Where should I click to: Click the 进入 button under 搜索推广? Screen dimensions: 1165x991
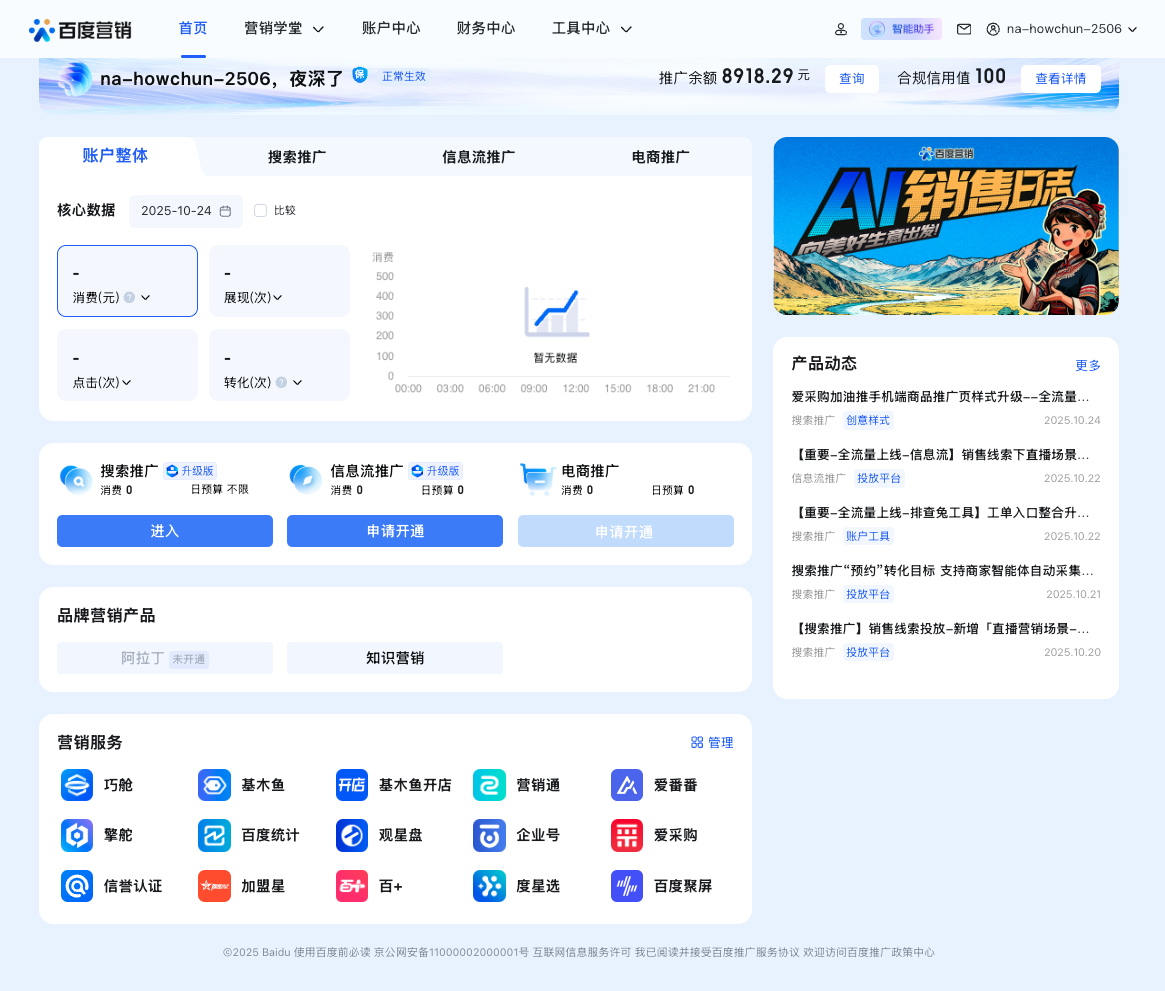[164, 531]
